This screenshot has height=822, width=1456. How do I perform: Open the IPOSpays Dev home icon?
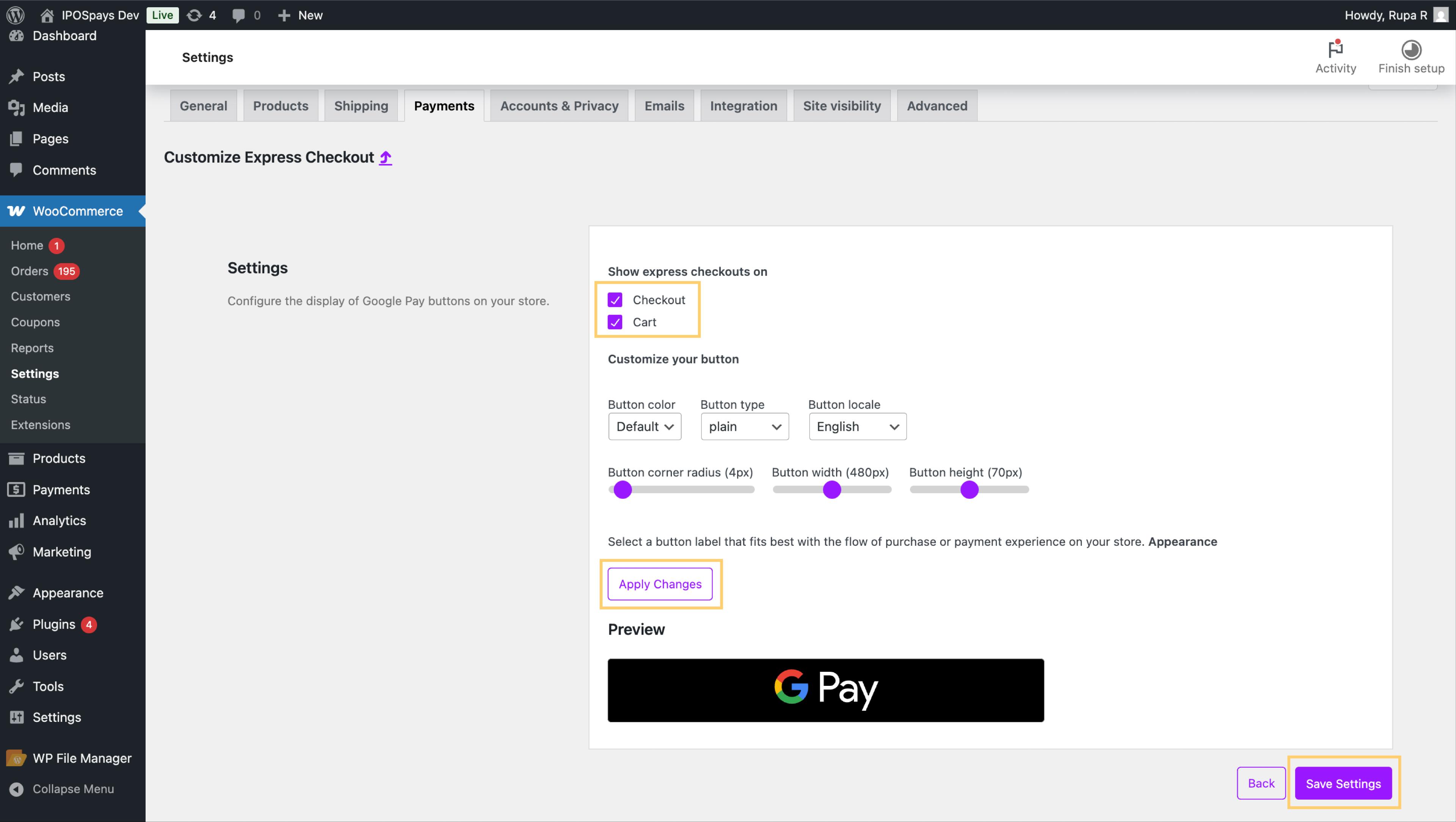click(47, 15)
